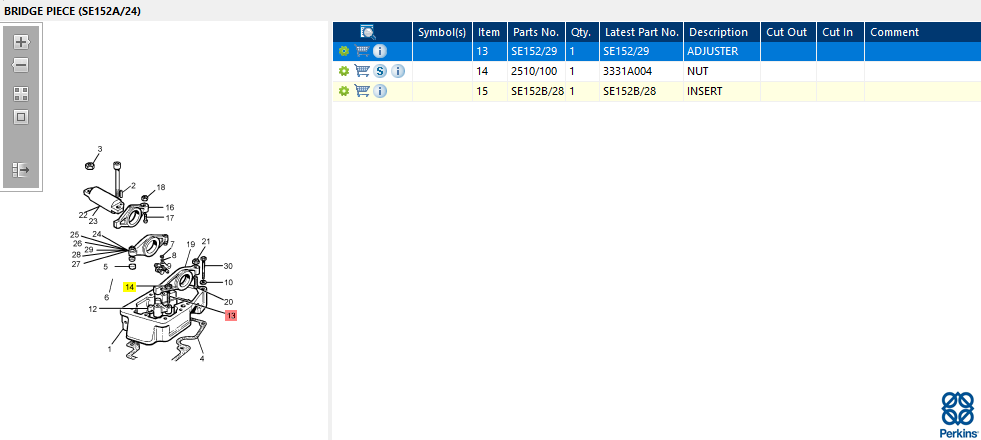Sort by the Parts No. column header

tap(535, 32)
